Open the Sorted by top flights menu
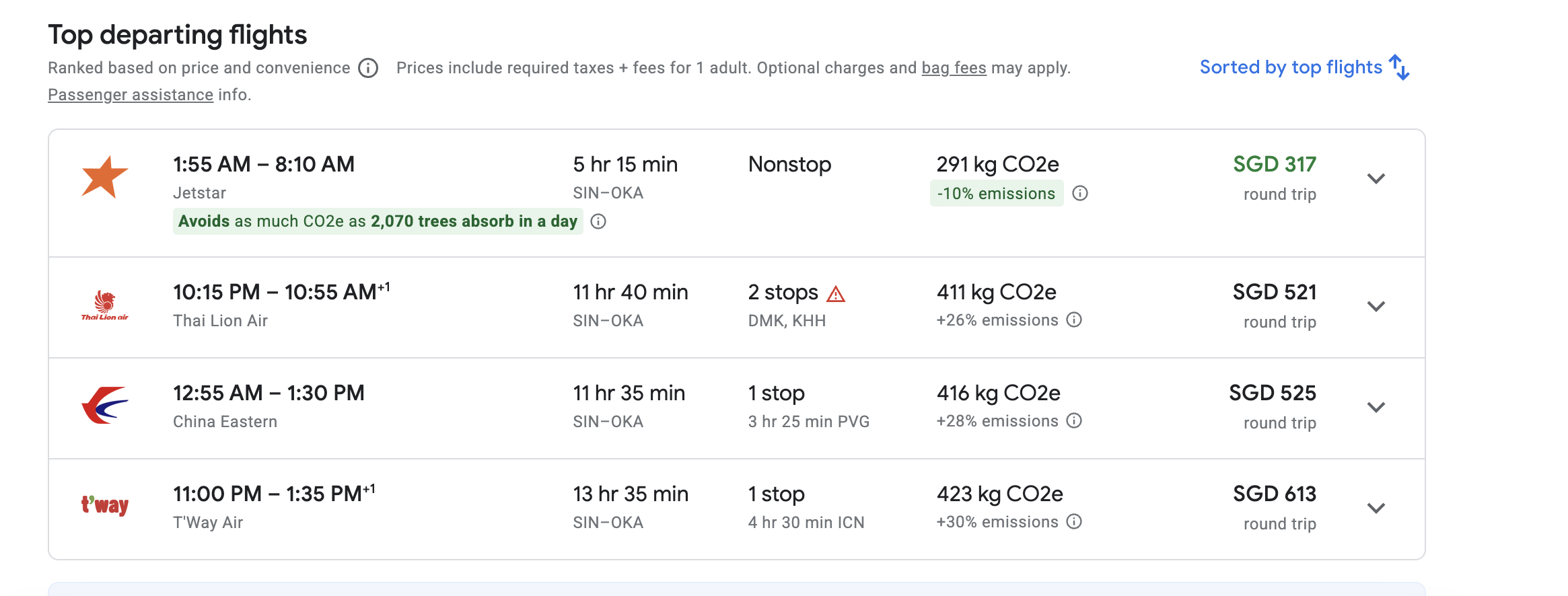Screen dimensions: 1568x596 click(1304, 67)
